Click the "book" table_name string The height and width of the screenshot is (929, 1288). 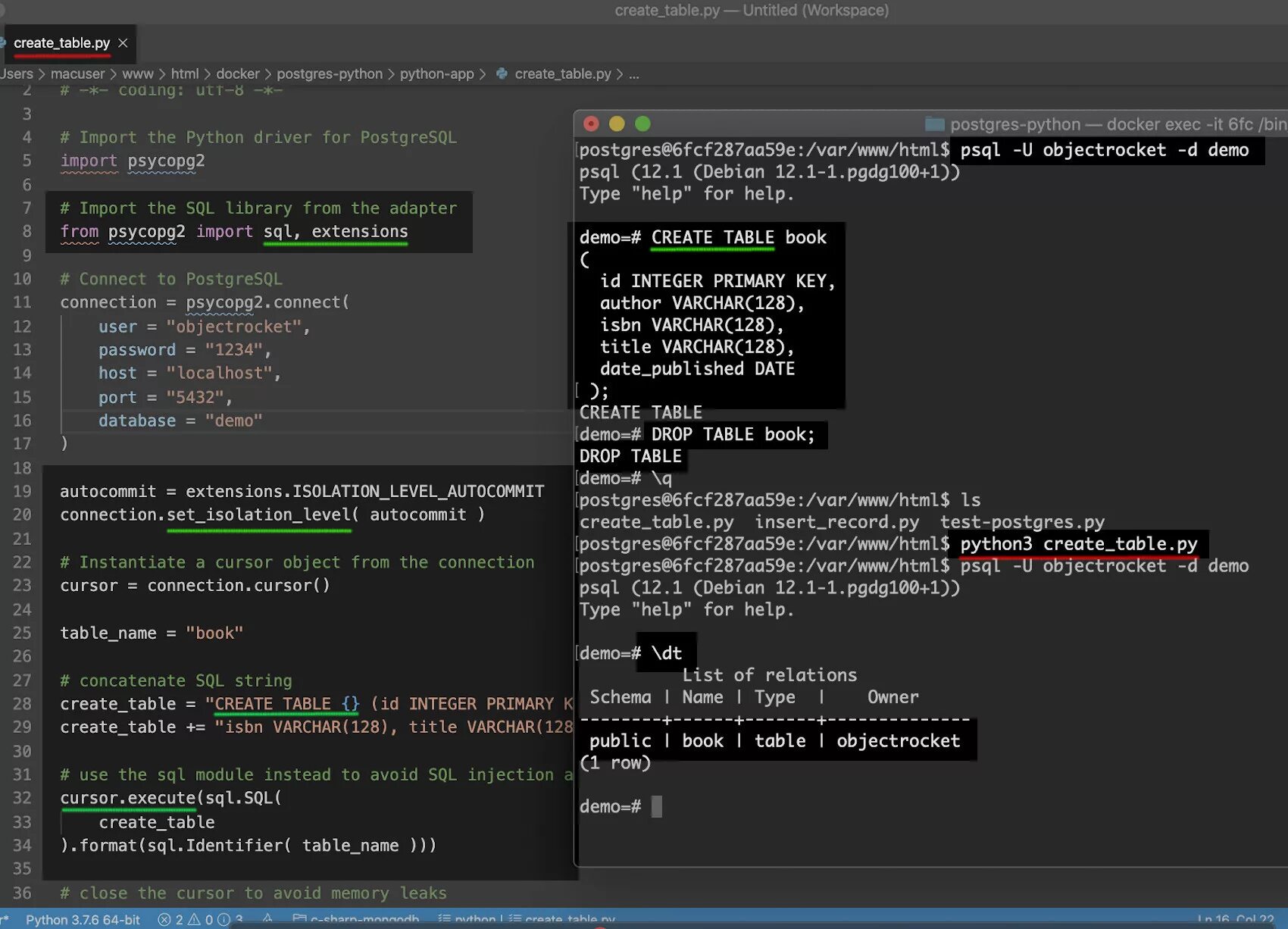click(x=214, y=633)
